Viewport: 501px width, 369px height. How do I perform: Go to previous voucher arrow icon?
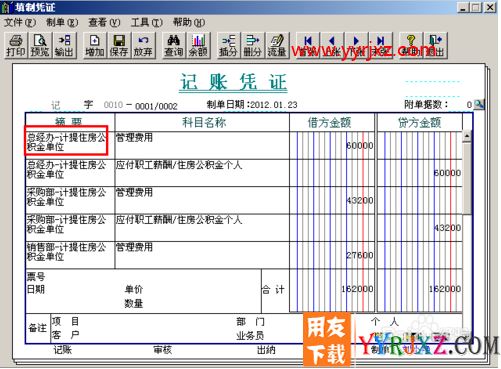(332, 45)
